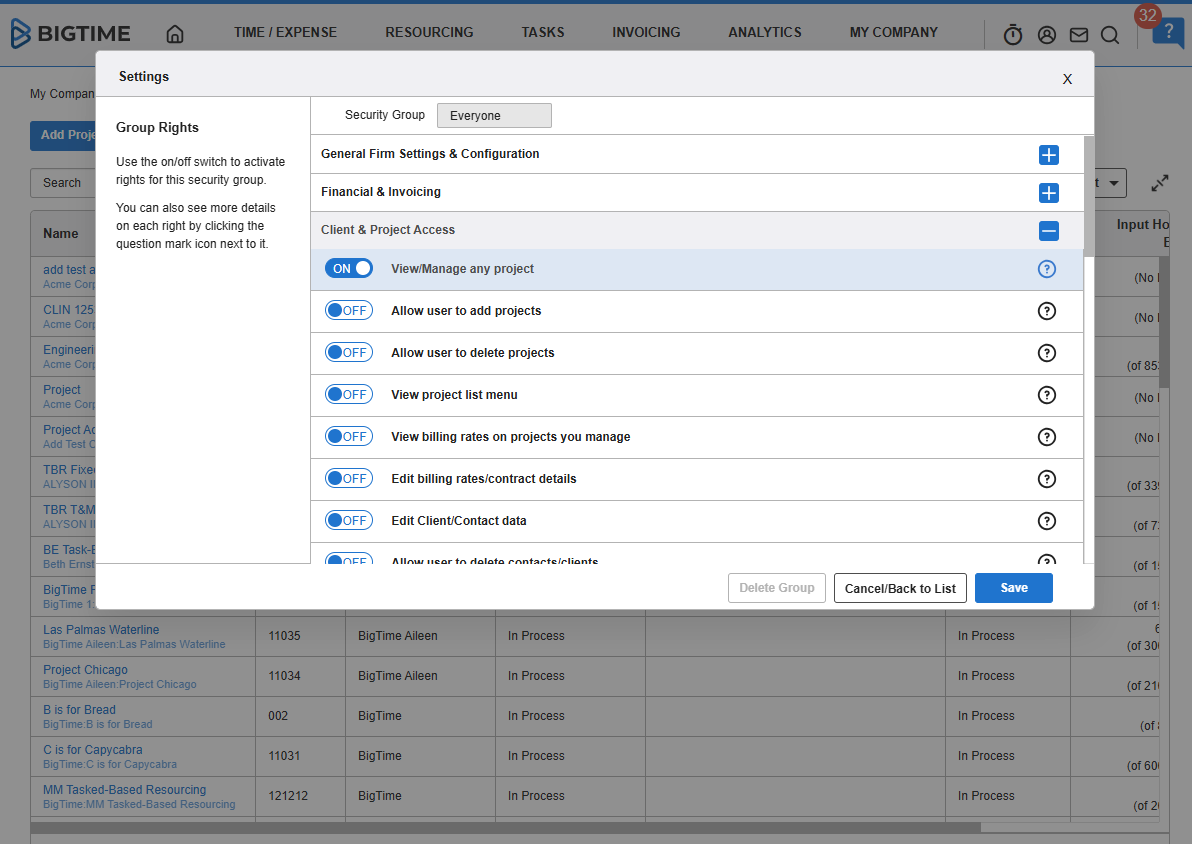The image size is (1192, 844).
Task: Enable Edit billing rates/contract details
Action: point(349,478)
